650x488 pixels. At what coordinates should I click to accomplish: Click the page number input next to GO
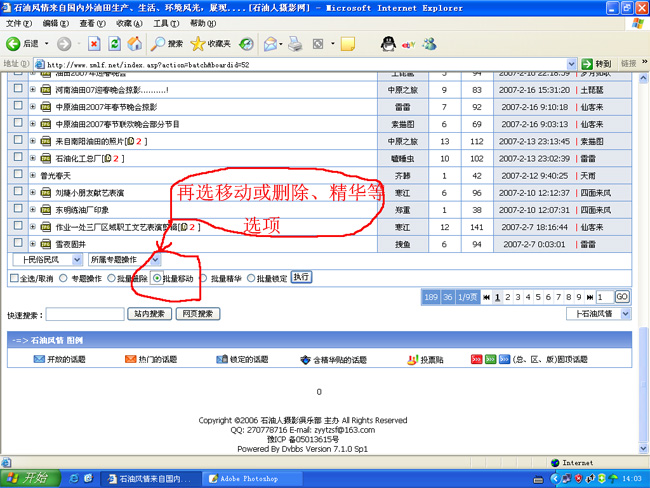604,297
